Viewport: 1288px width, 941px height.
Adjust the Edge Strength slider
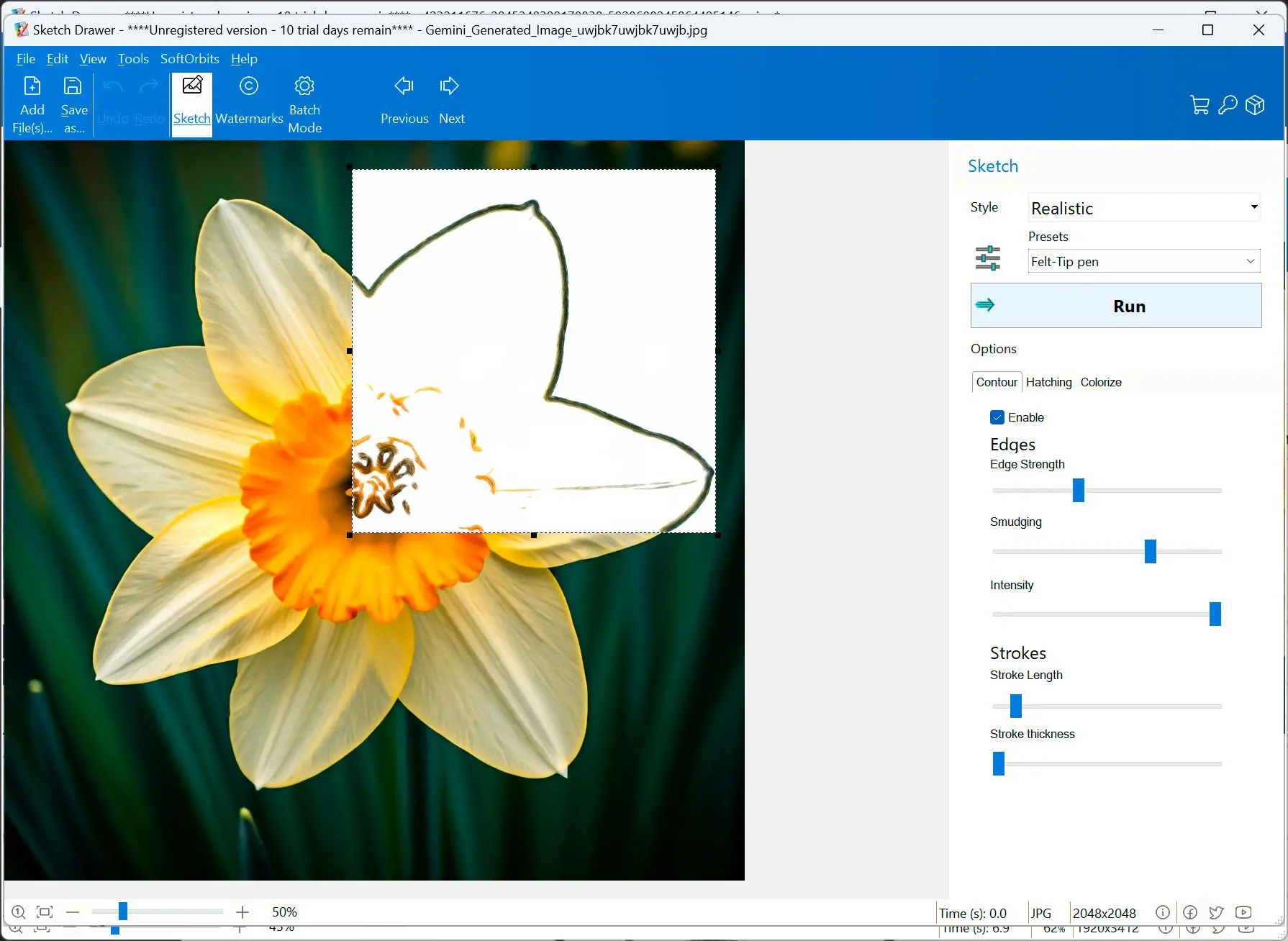coord(1078,490)
